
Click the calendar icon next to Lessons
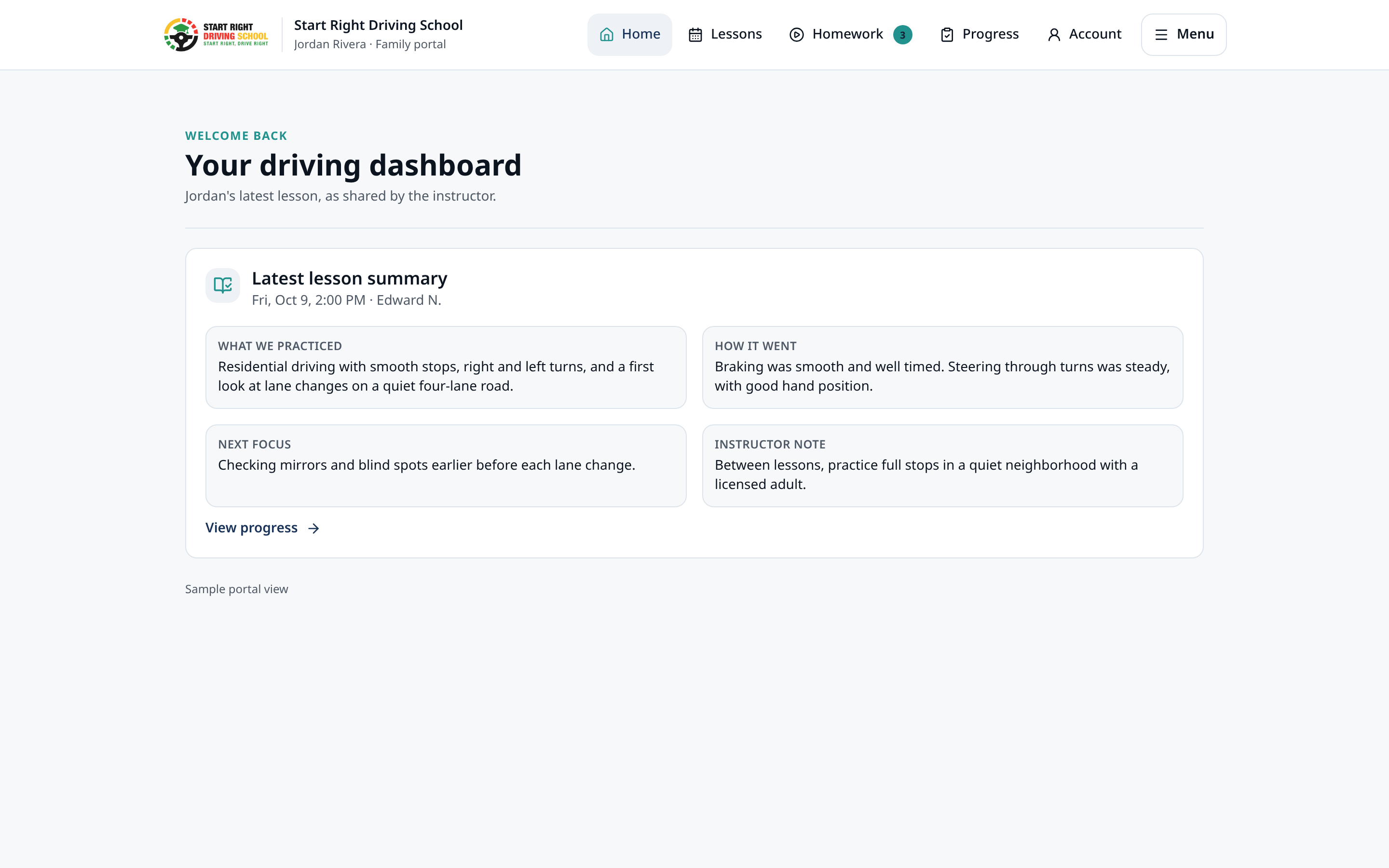695,35
